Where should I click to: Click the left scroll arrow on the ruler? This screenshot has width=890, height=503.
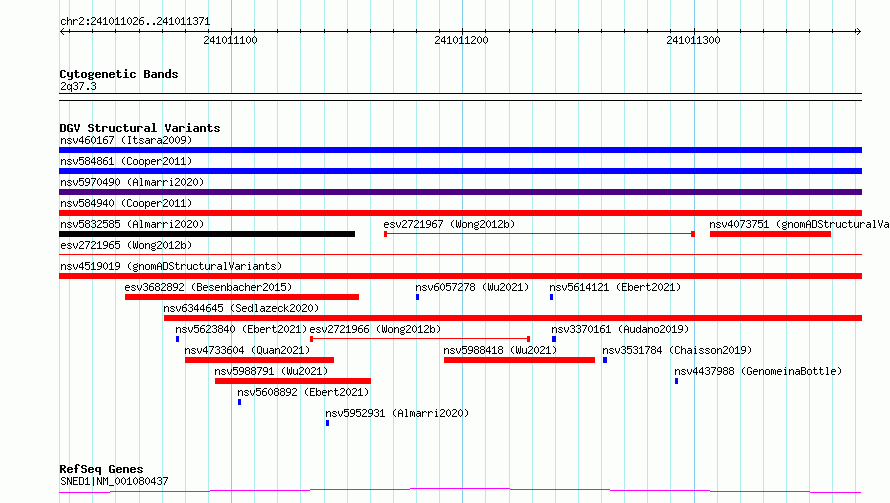tap(62, 31)
